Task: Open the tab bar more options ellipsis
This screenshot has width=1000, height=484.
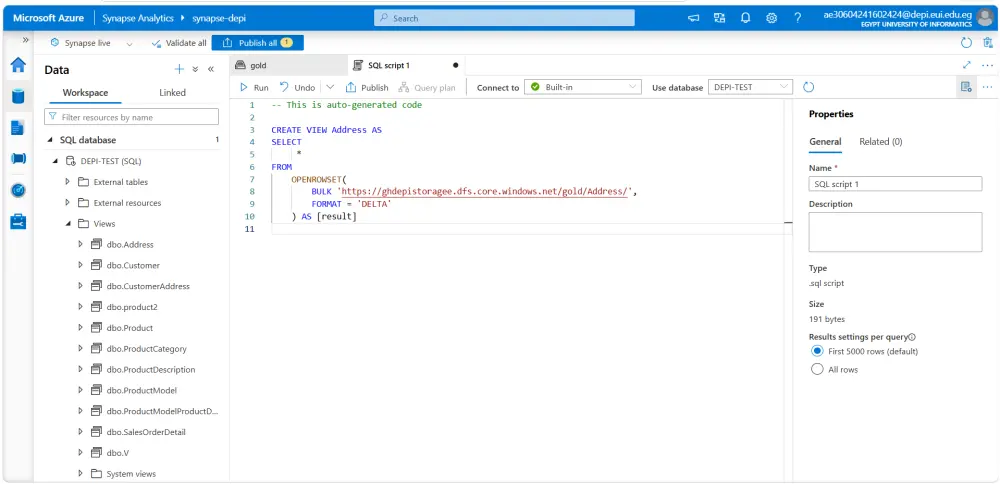Action: pyautogui.click(x=987, y=65)
